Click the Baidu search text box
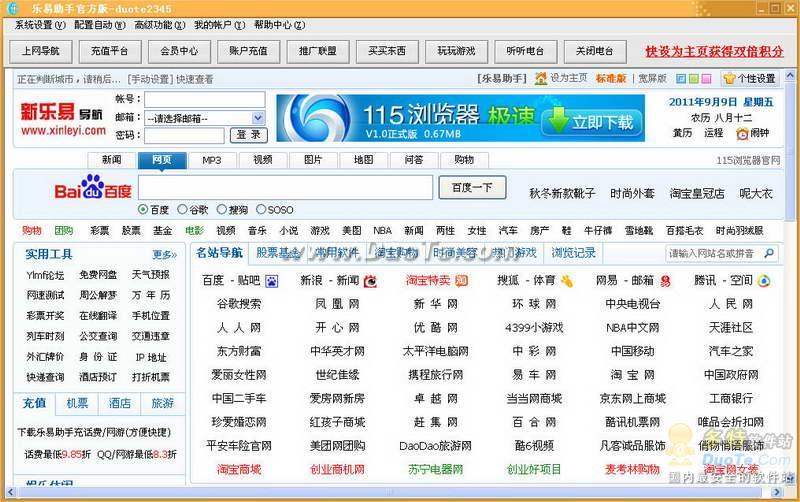The height and width of the screenshot is (502, 800). tap(286, 188)
